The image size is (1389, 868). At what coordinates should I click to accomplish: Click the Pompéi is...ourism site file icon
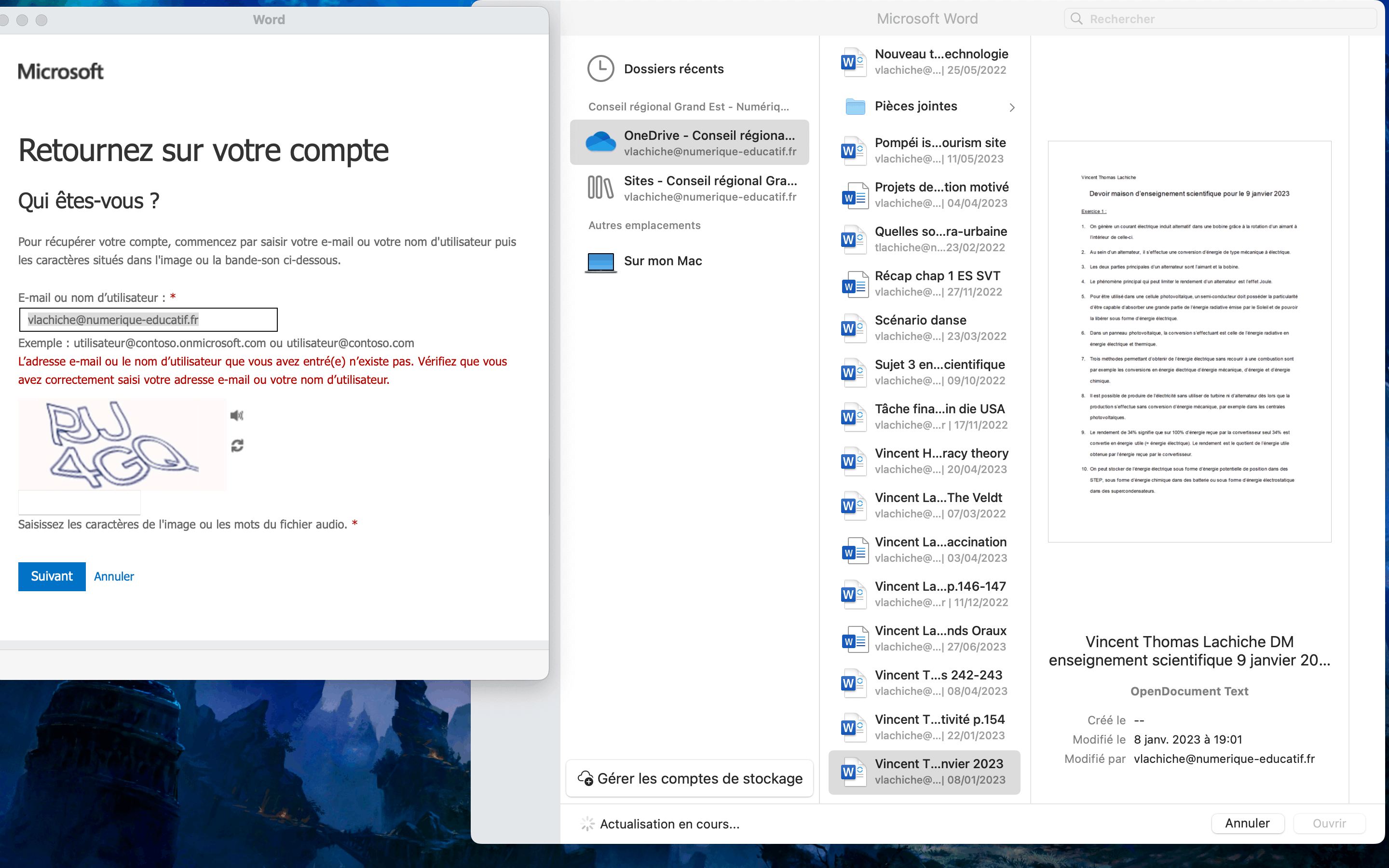854,151
